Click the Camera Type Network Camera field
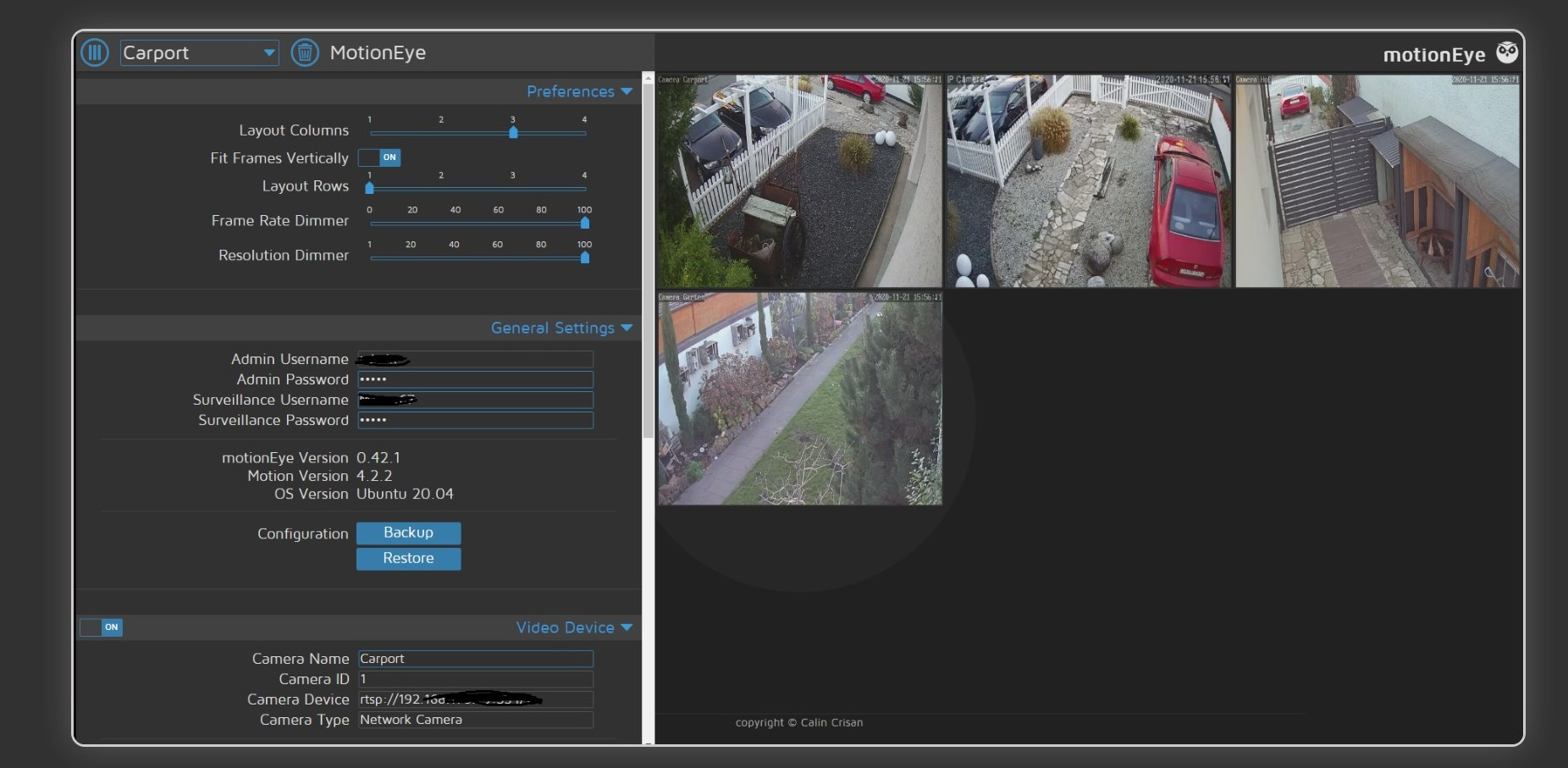 (x=475, y=720)
